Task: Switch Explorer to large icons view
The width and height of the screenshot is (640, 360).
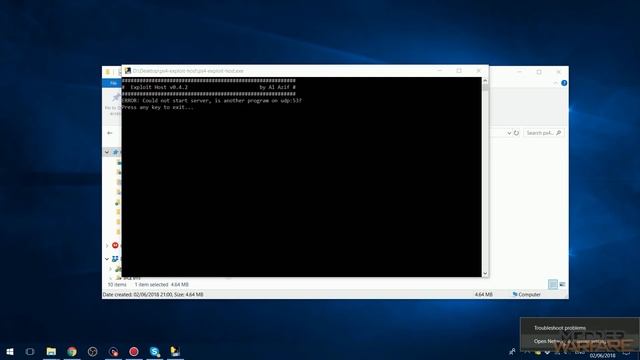Action: click(x=562, y=284)
